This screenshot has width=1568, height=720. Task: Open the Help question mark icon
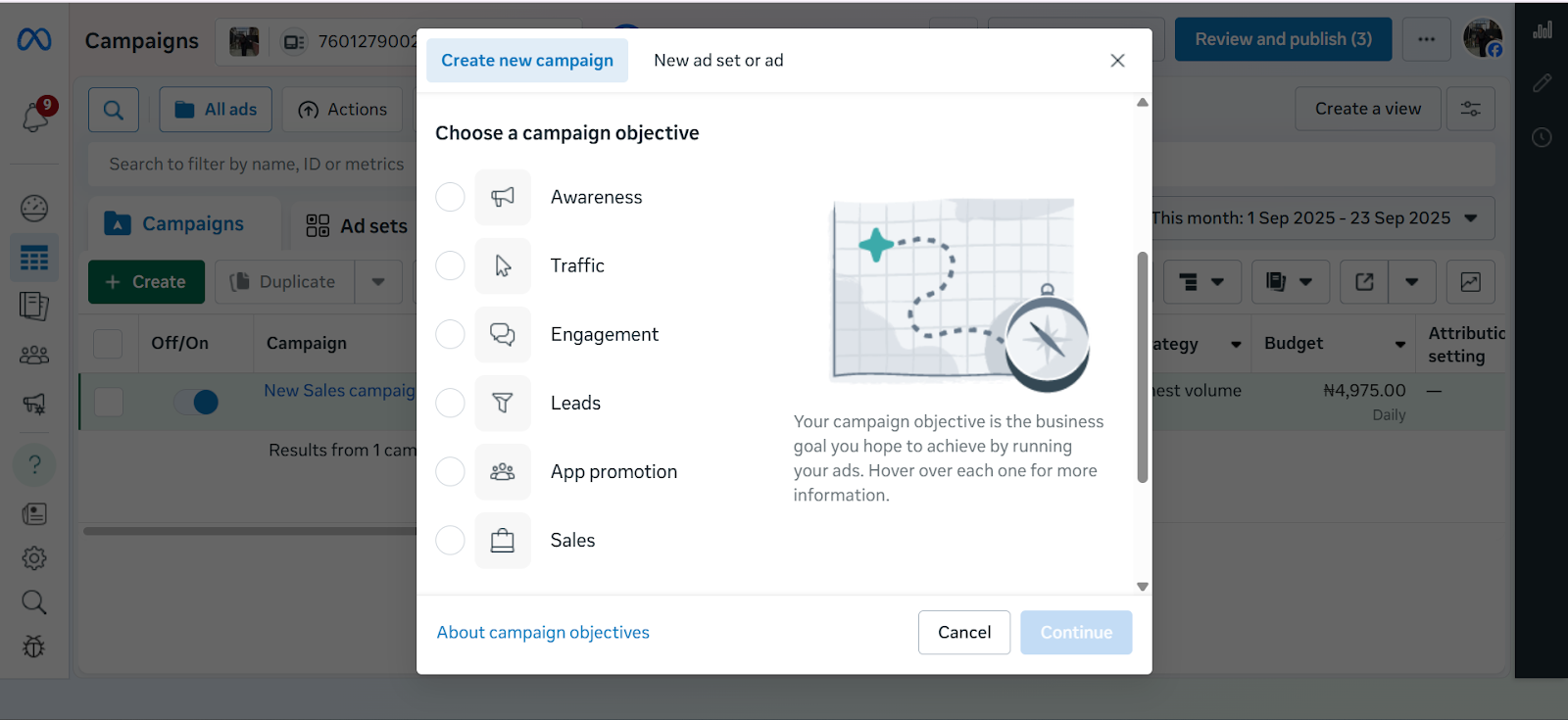pyautogui.click(x=33, y=464)
